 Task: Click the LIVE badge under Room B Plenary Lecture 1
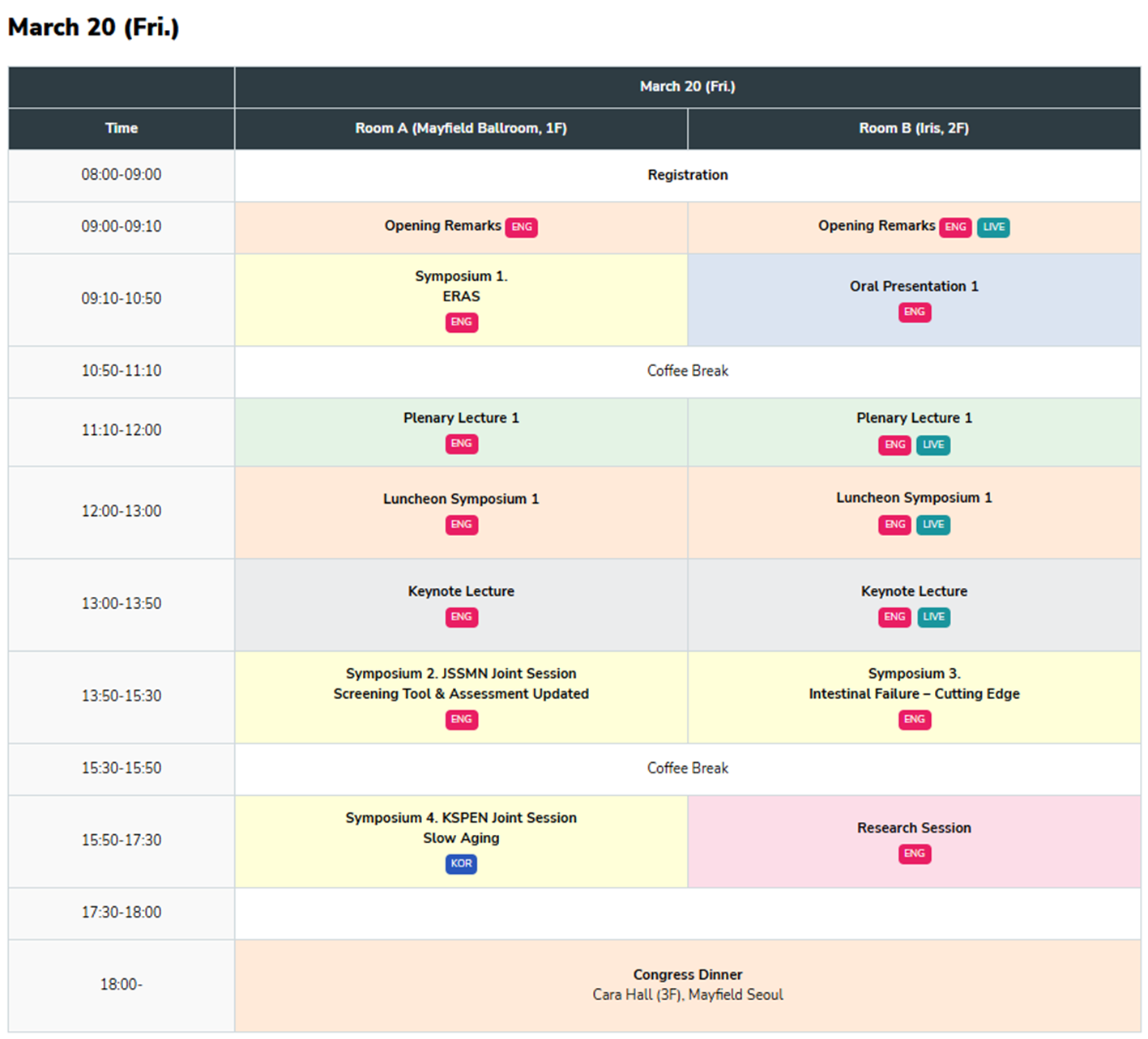tap(933, 445)
